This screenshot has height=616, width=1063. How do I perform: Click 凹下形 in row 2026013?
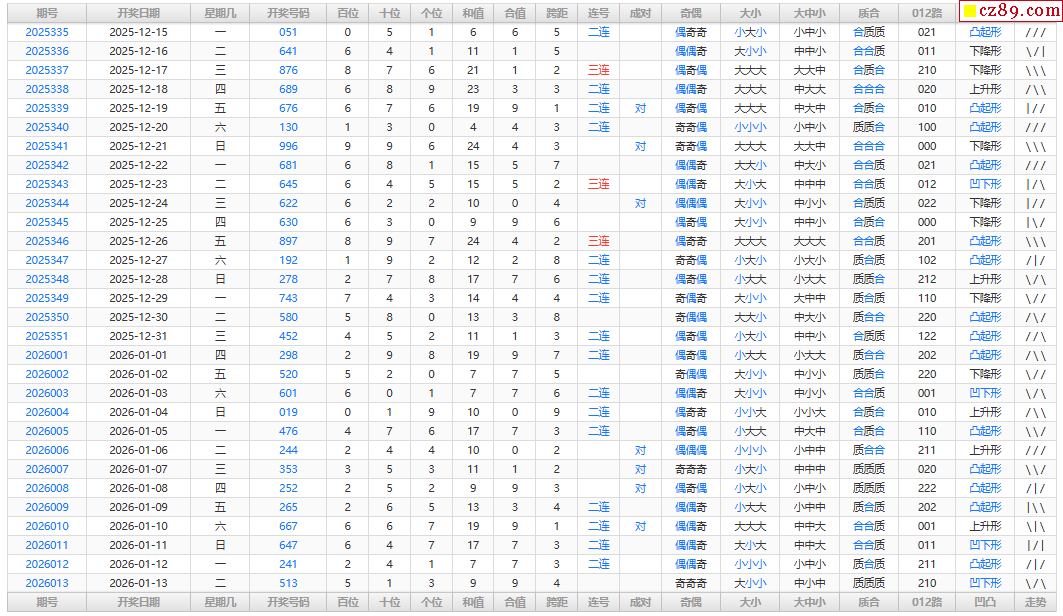[x=985, y=582]
